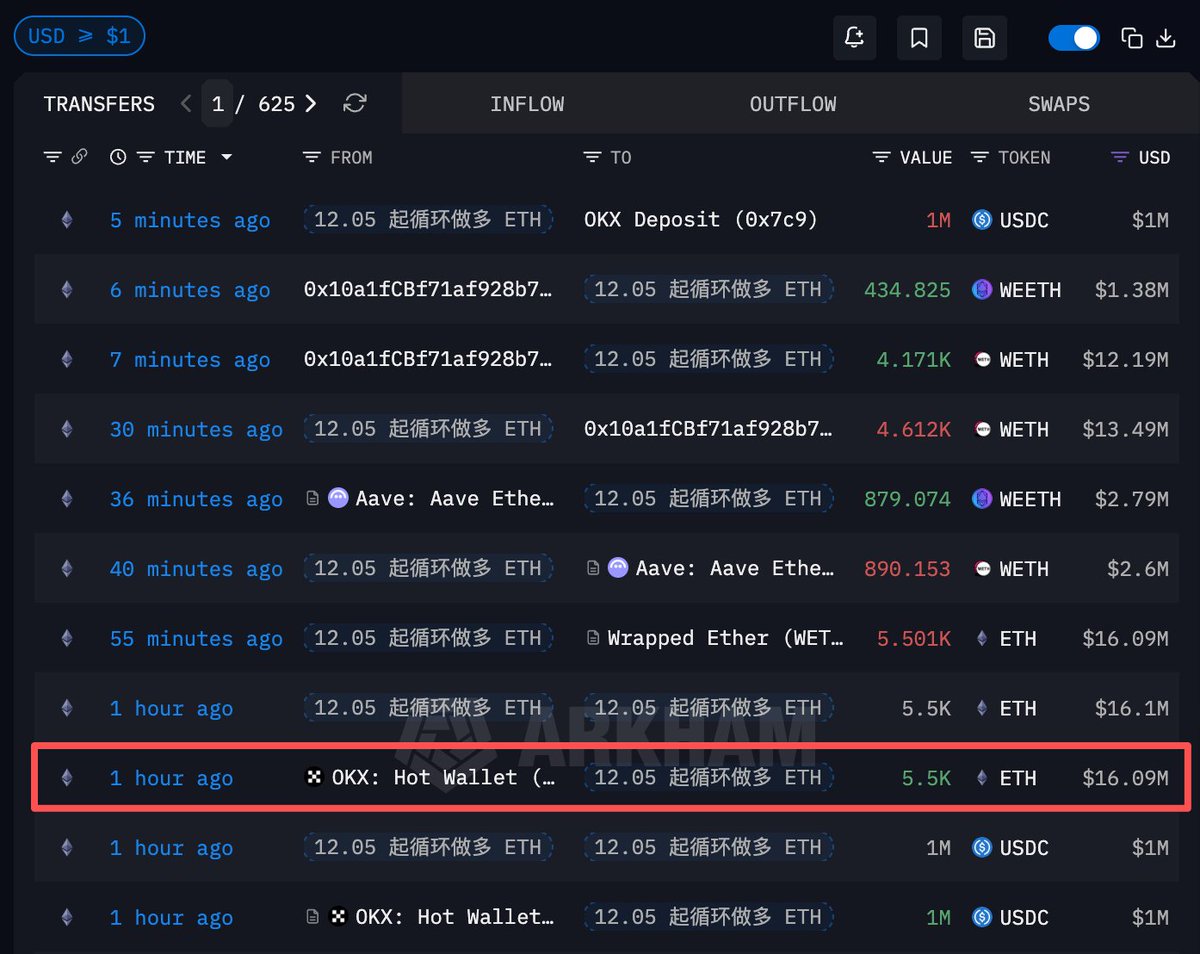
Task: Click the WEETH token in the 36 minutes ago row
Action: coord(1016,499)
